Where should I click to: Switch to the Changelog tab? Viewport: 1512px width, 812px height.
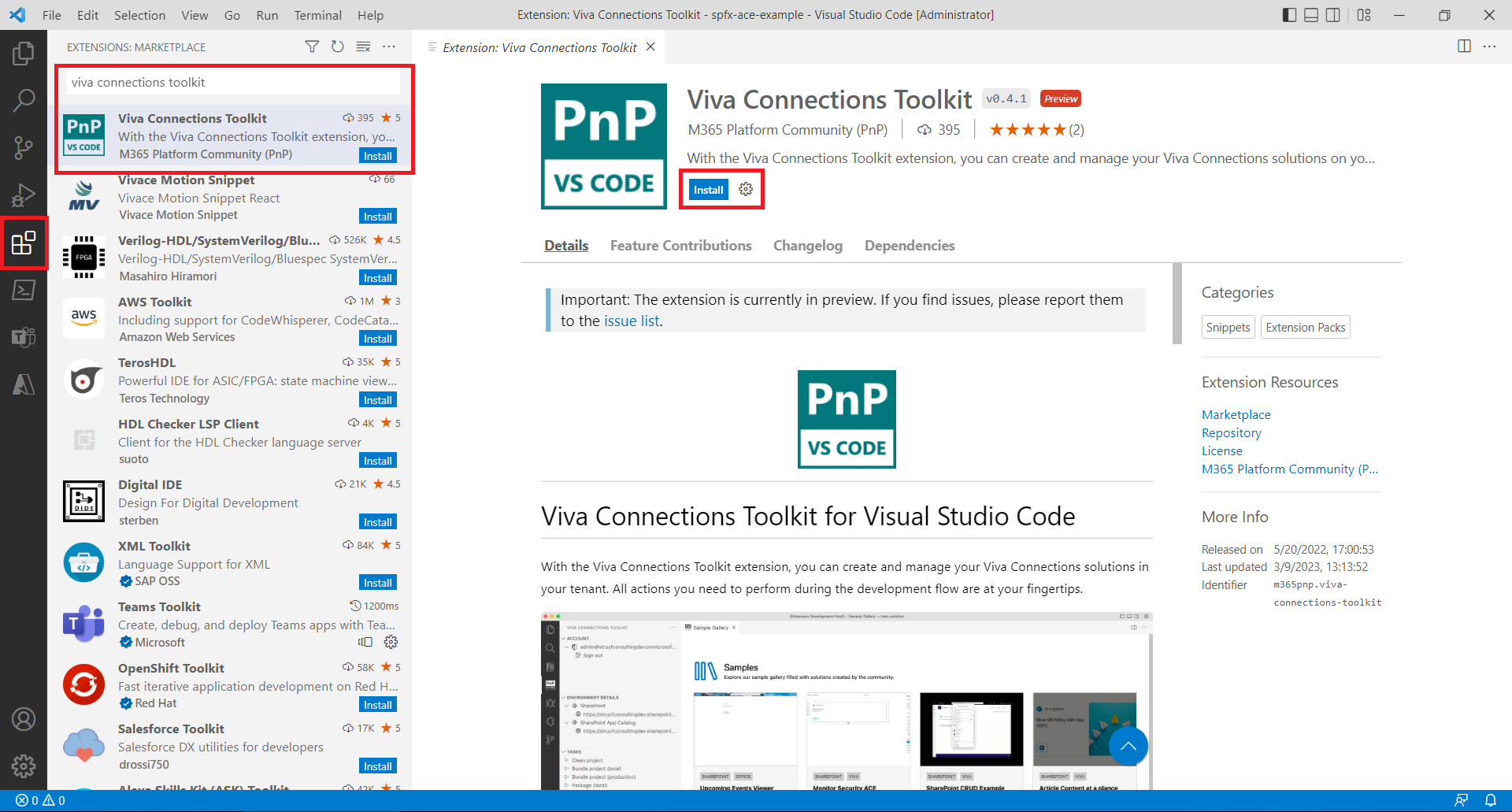coord(807,246)
